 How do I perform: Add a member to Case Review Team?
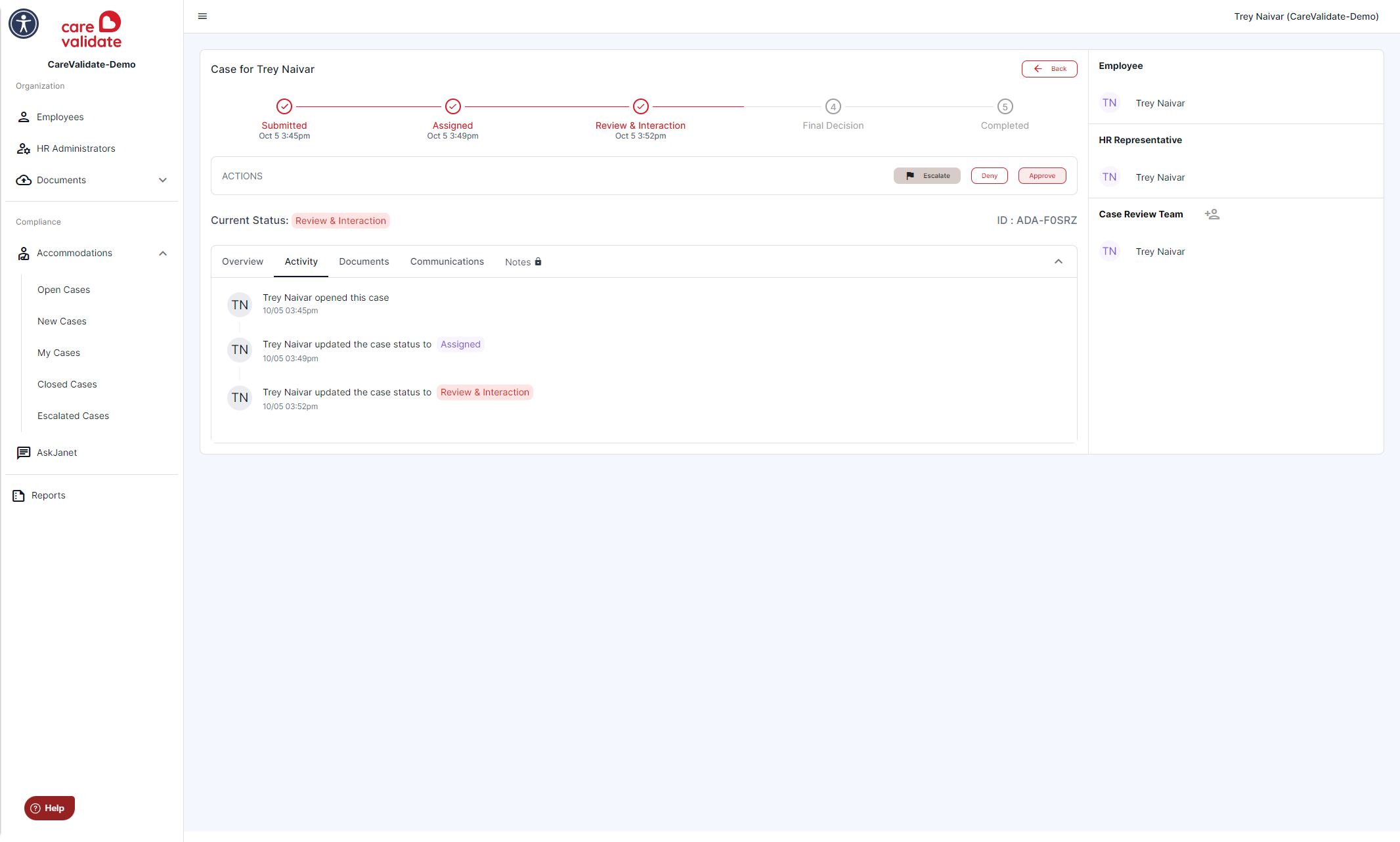coord(1212,214)
